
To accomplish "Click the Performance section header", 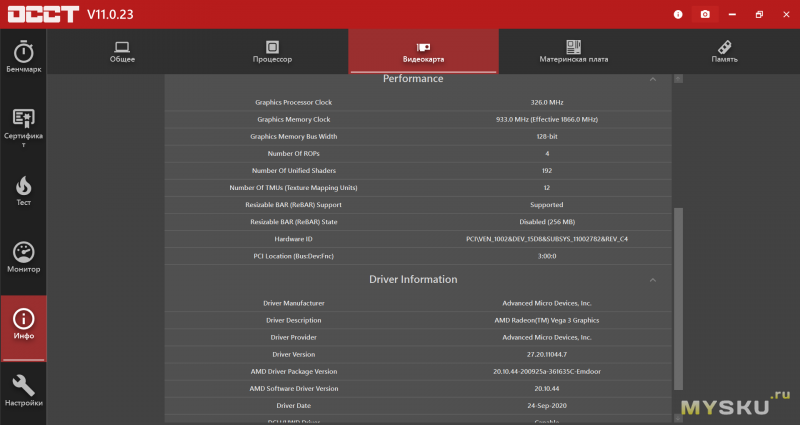I will pyautogui.click(x=413, y=79).
